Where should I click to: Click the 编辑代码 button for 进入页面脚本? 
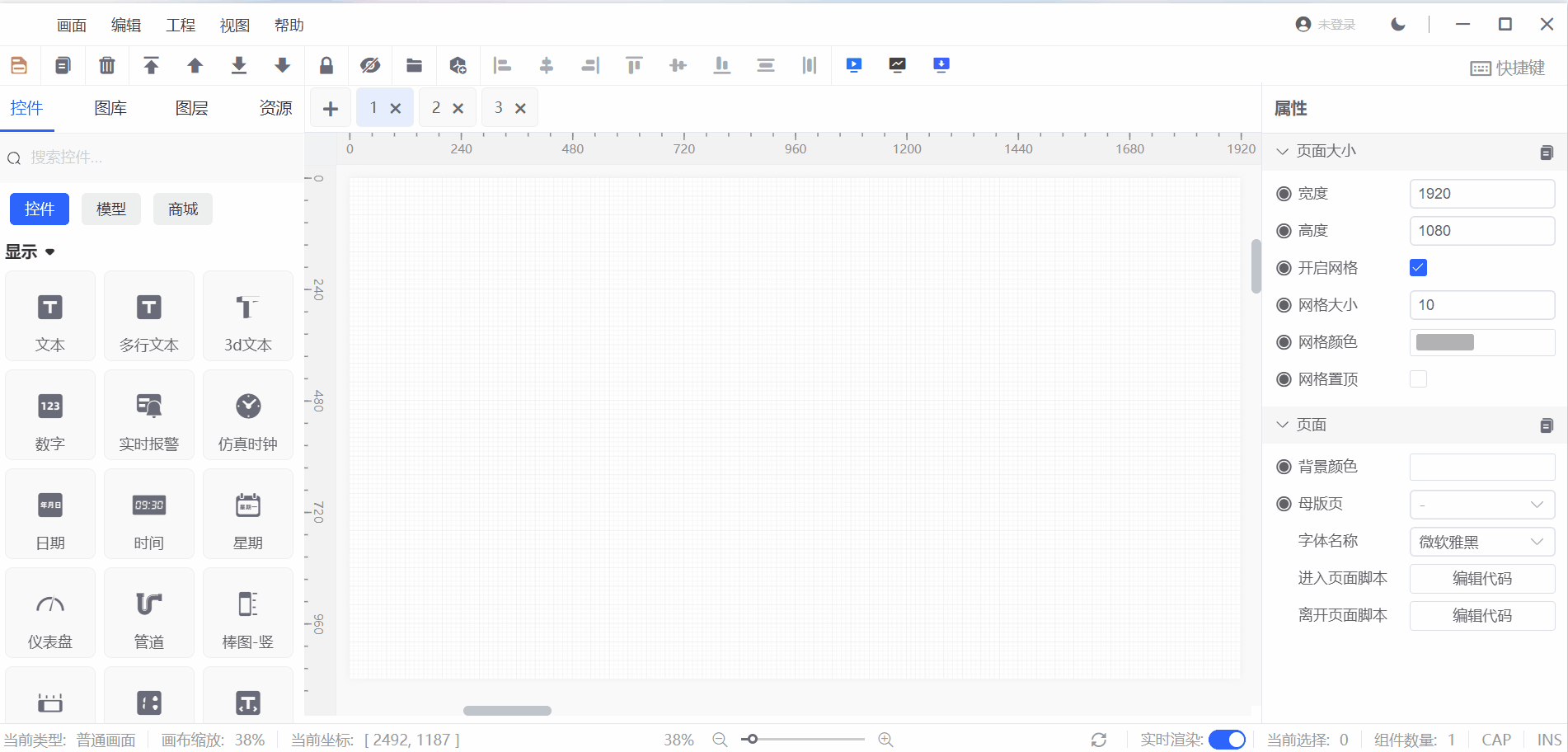(1481, 578)
